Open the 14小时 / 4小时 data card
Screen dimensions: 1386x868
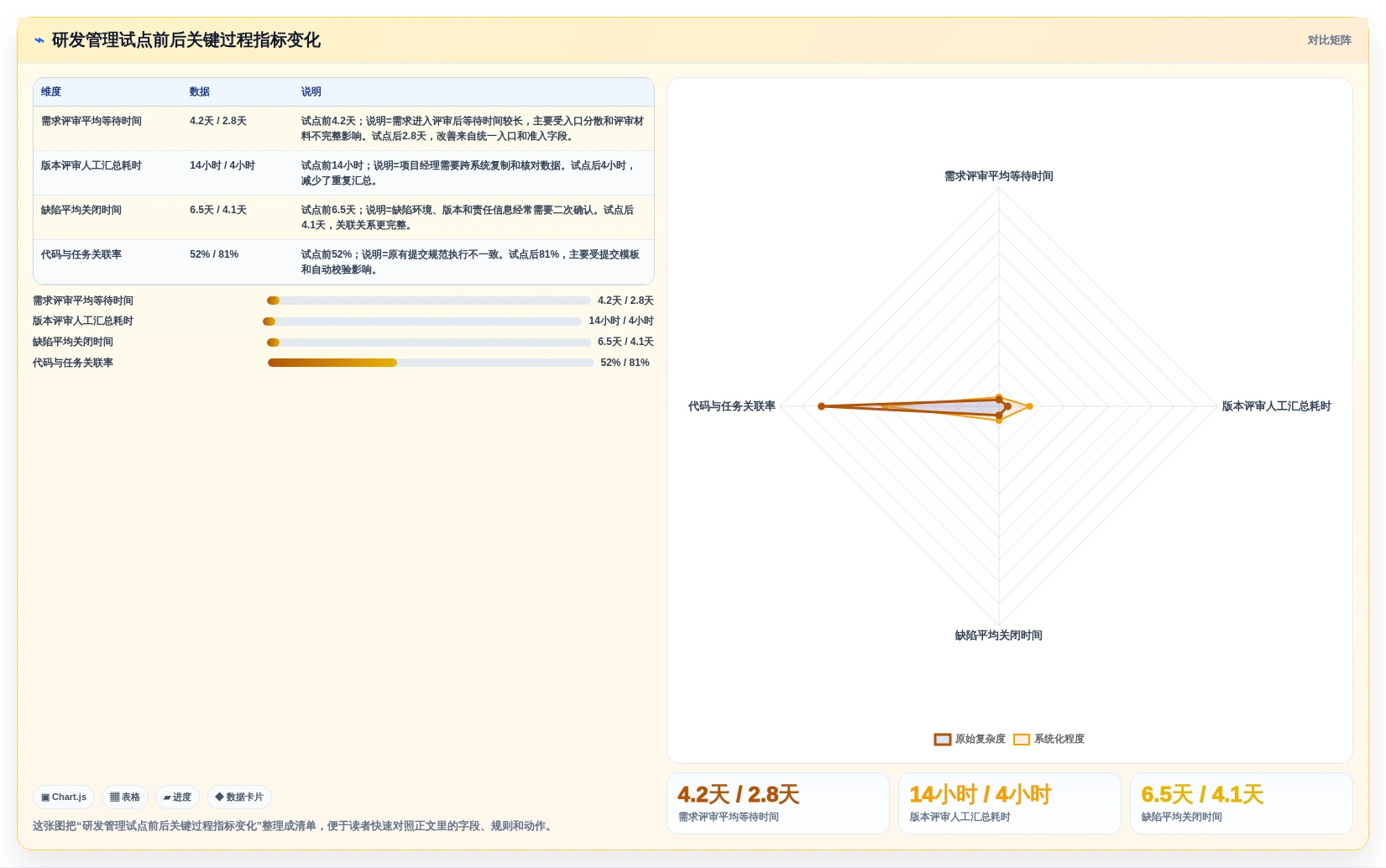[1010, 803]
